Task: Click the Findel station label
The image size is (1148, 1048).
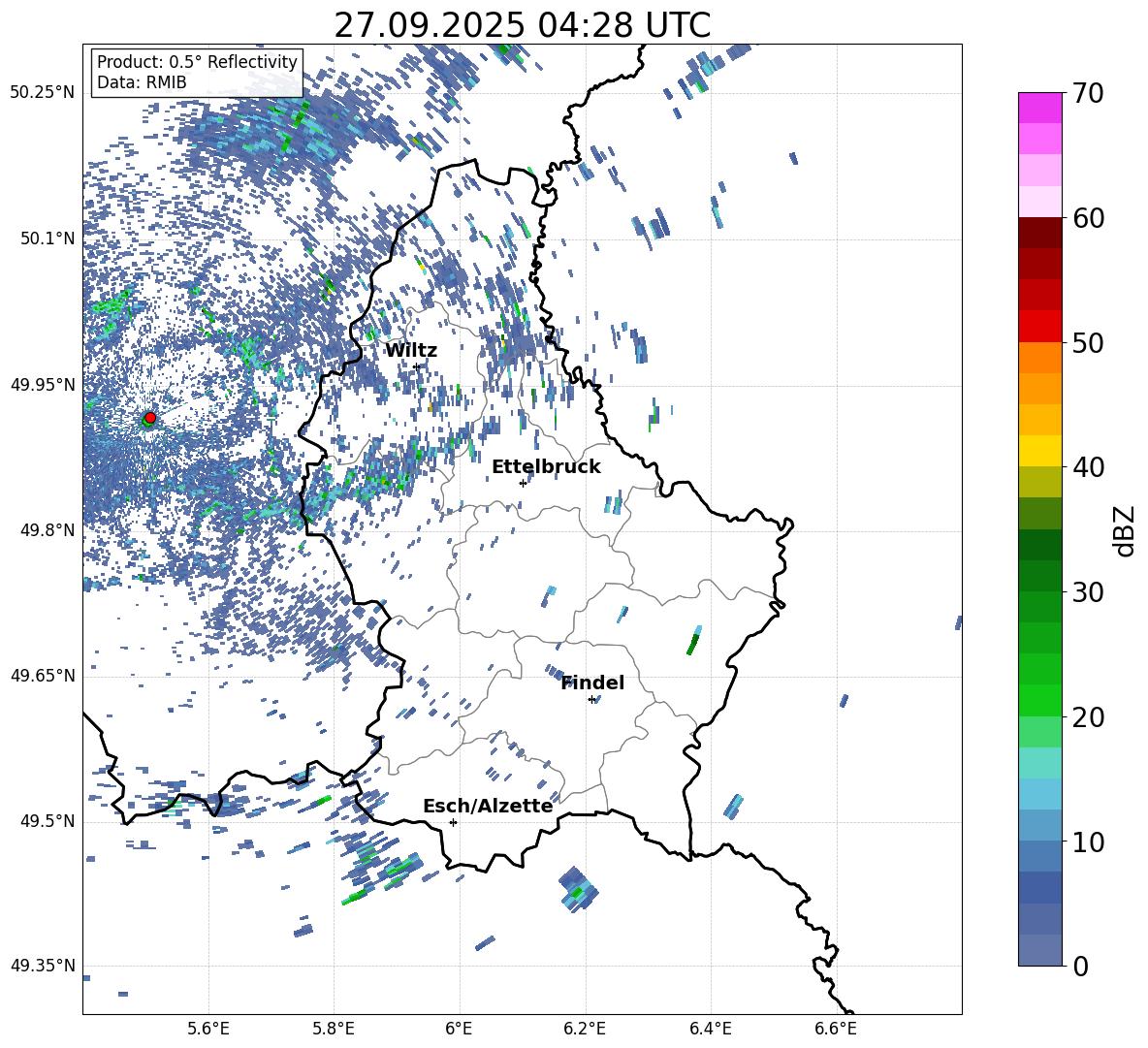Action: pyautogui.click(x=592, y=683)
